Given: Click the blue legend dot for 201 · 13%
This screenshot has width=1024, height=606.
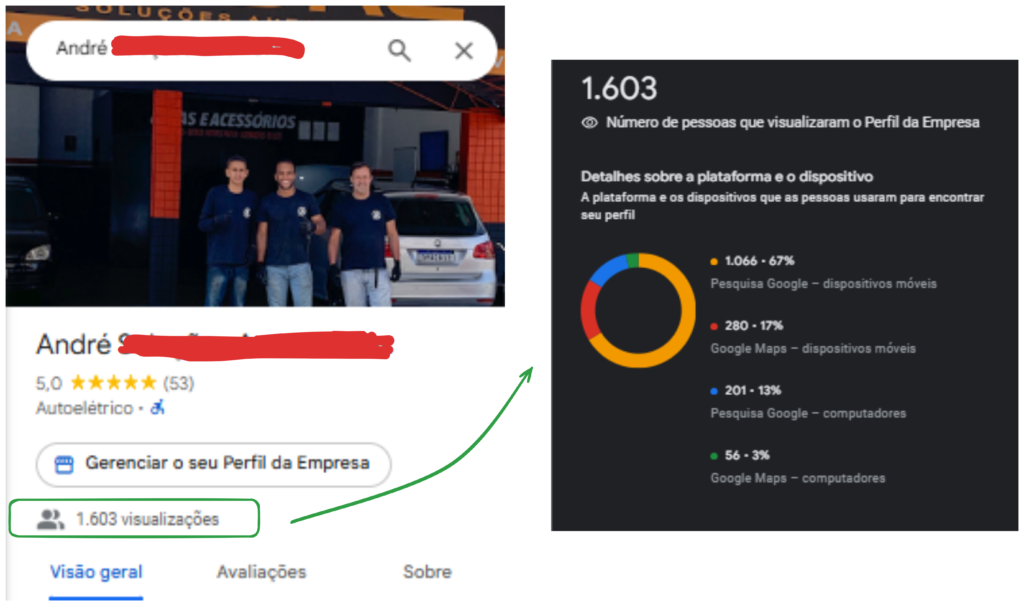Looking at the screenshot, I should click(x=714, y=391).
